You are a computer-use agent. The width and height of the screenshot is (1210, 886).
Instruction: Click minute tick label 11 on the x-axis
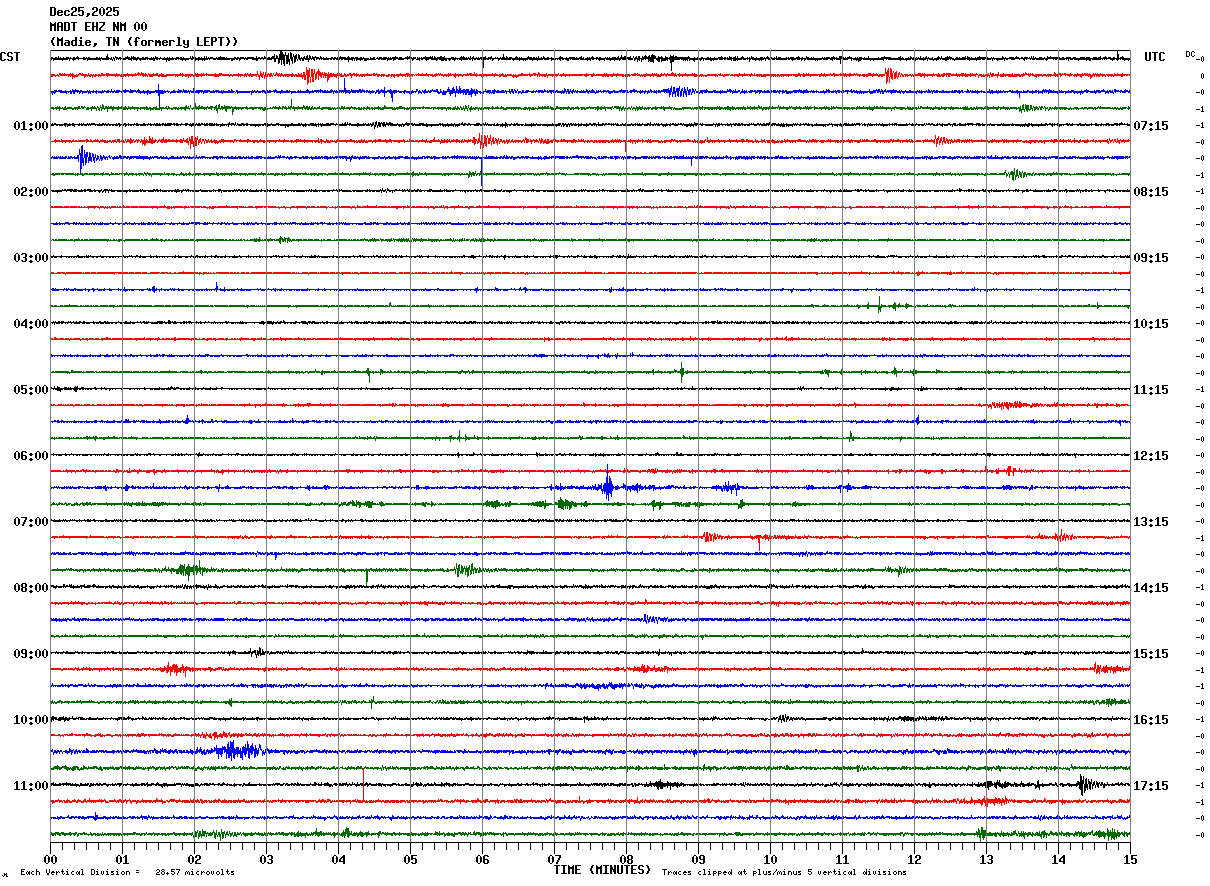click(x=842, y=859)
